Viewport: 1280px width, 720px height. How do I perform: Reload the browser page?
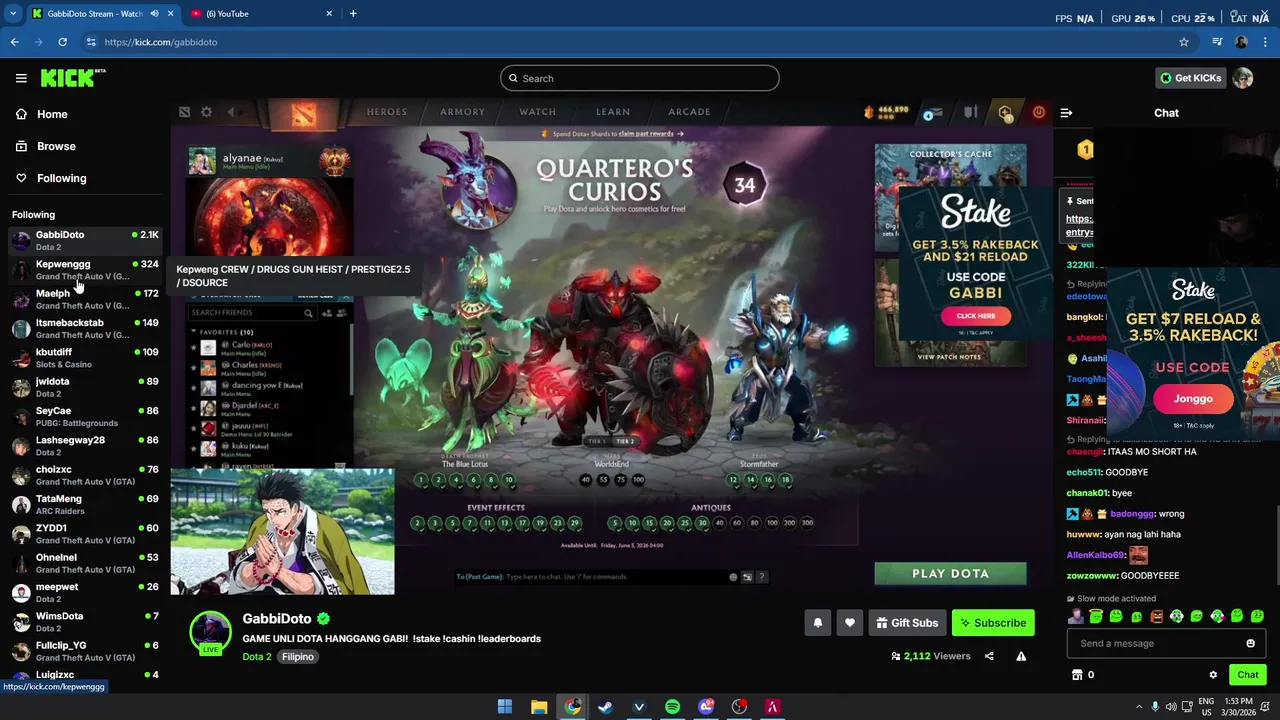[62, 42]
